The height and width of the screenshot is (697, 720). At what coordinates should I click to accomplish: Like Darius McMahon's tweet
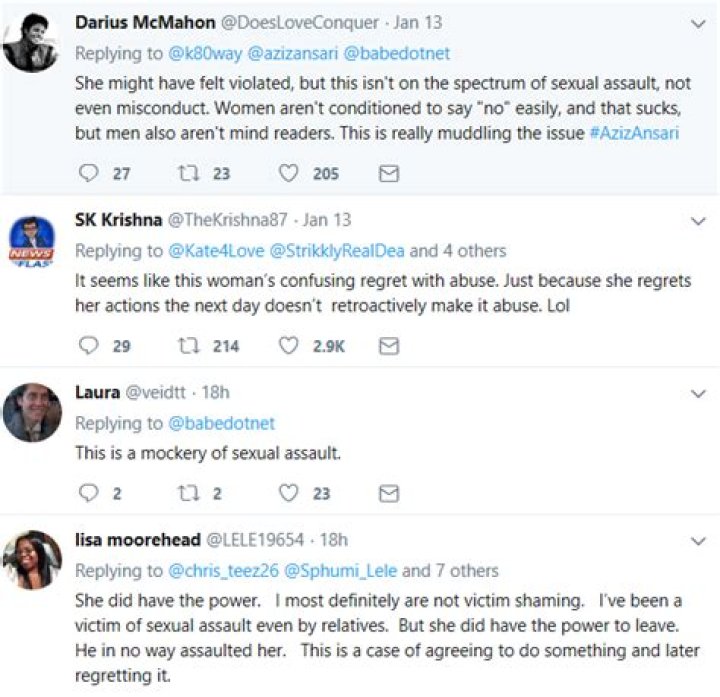tap(289, 173)
